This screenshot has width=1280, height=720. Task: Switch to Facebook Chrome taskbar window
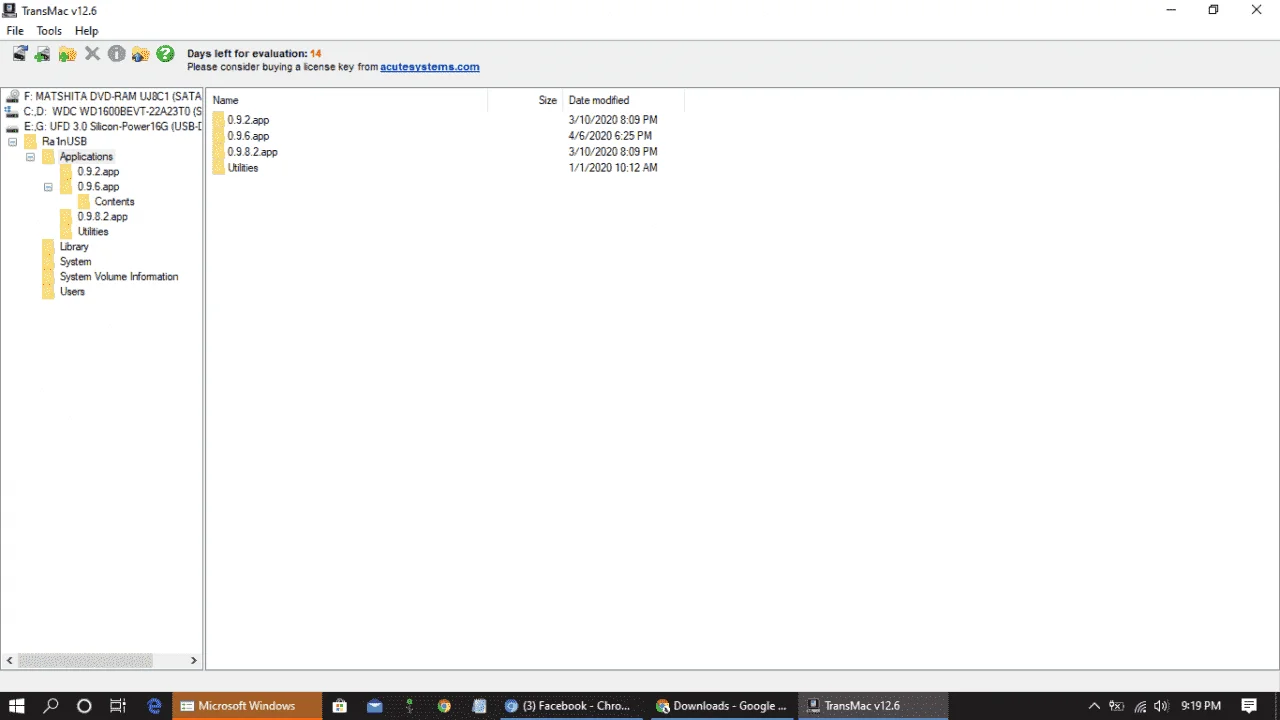click(x=570, y=706)
